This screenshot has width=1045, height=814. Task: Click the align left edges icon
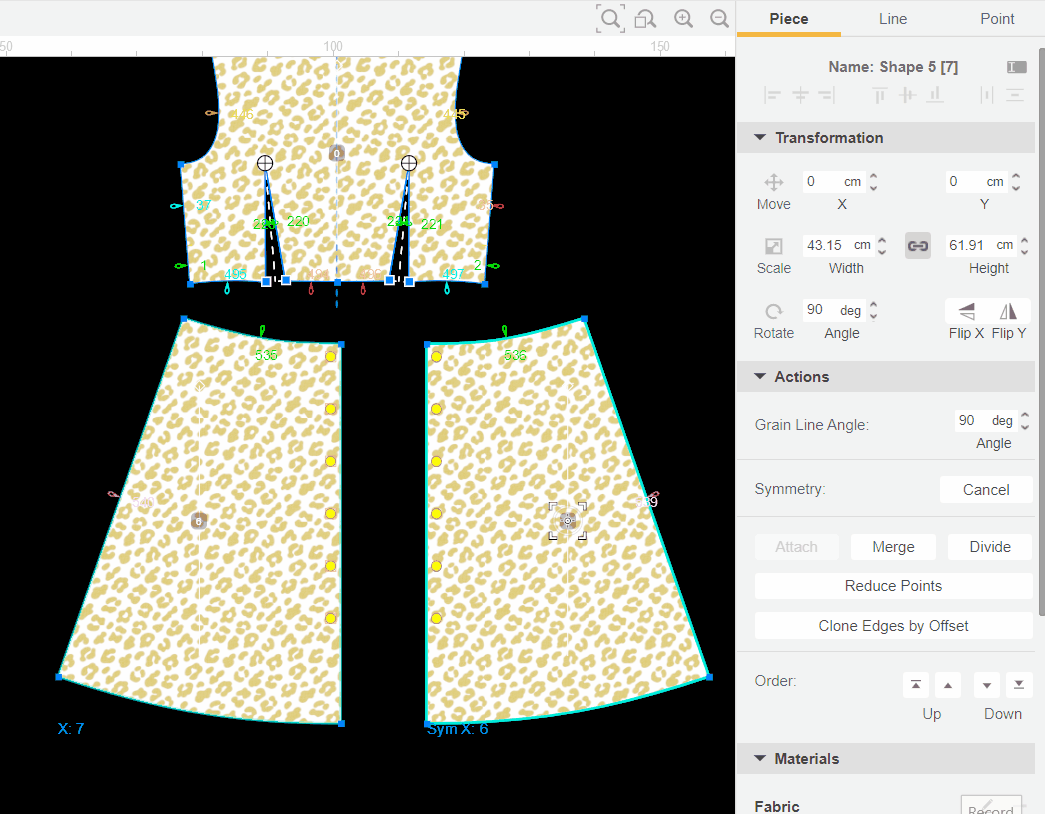772,95
